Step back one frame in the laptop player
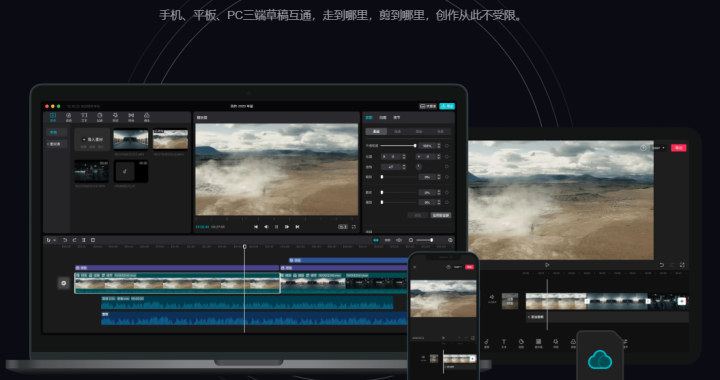720x380 pixels. pos(266,227)
